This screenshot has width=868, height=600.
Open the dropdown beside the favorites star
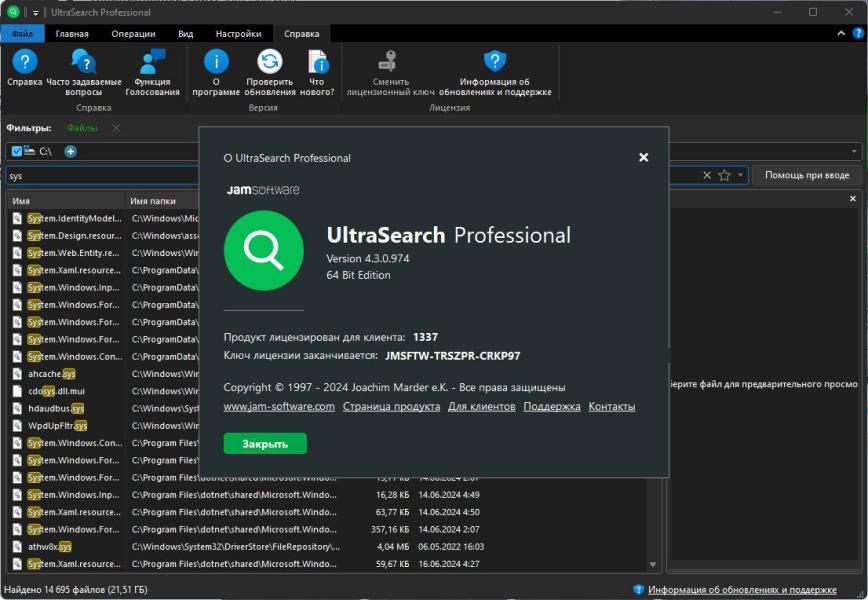click(x=740, y=175)
